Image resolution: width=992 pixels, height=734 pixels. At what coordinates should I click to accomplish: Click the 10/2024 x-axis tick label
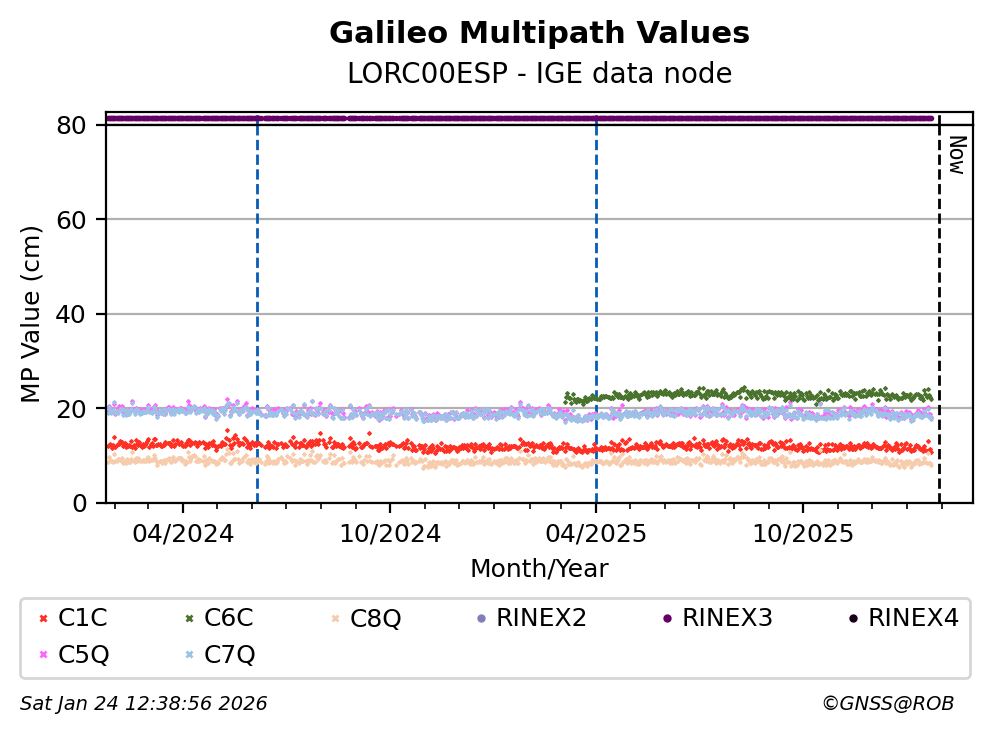[390, 533]
